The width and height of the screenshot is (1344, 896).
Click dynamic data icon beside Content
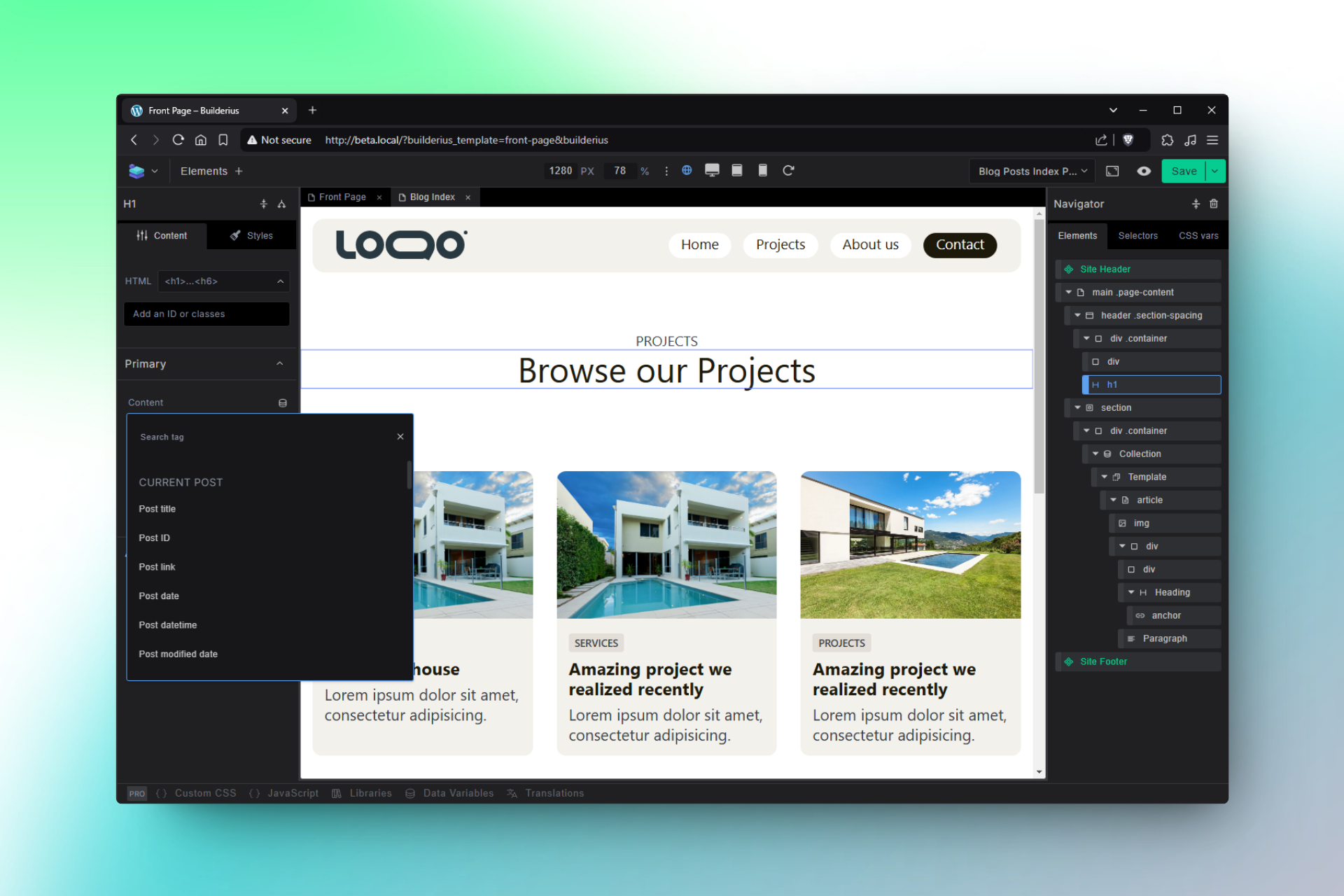click(x=283, y=402)
